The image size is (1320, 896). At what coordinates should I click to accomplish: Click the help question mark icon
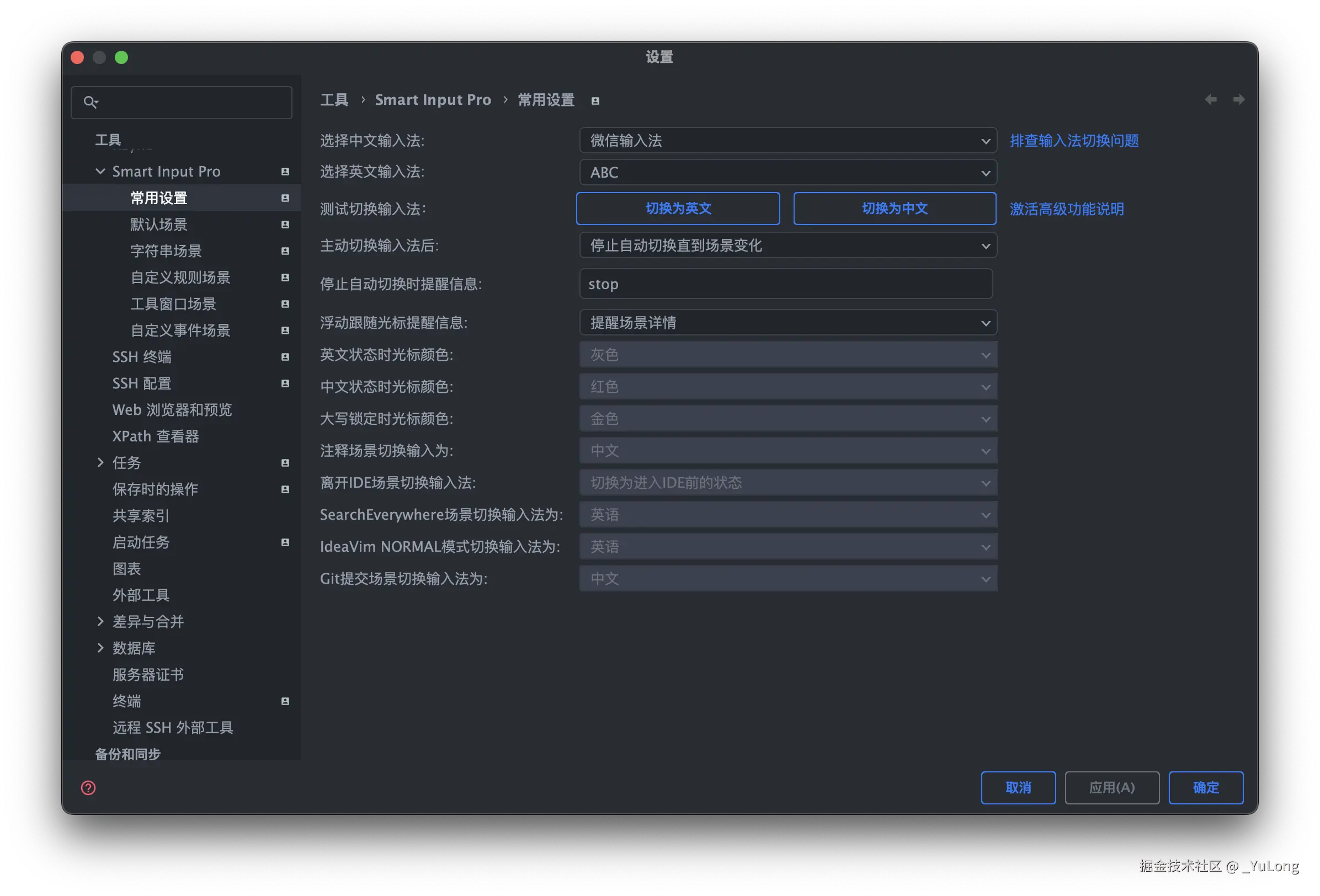pos(88,787)
